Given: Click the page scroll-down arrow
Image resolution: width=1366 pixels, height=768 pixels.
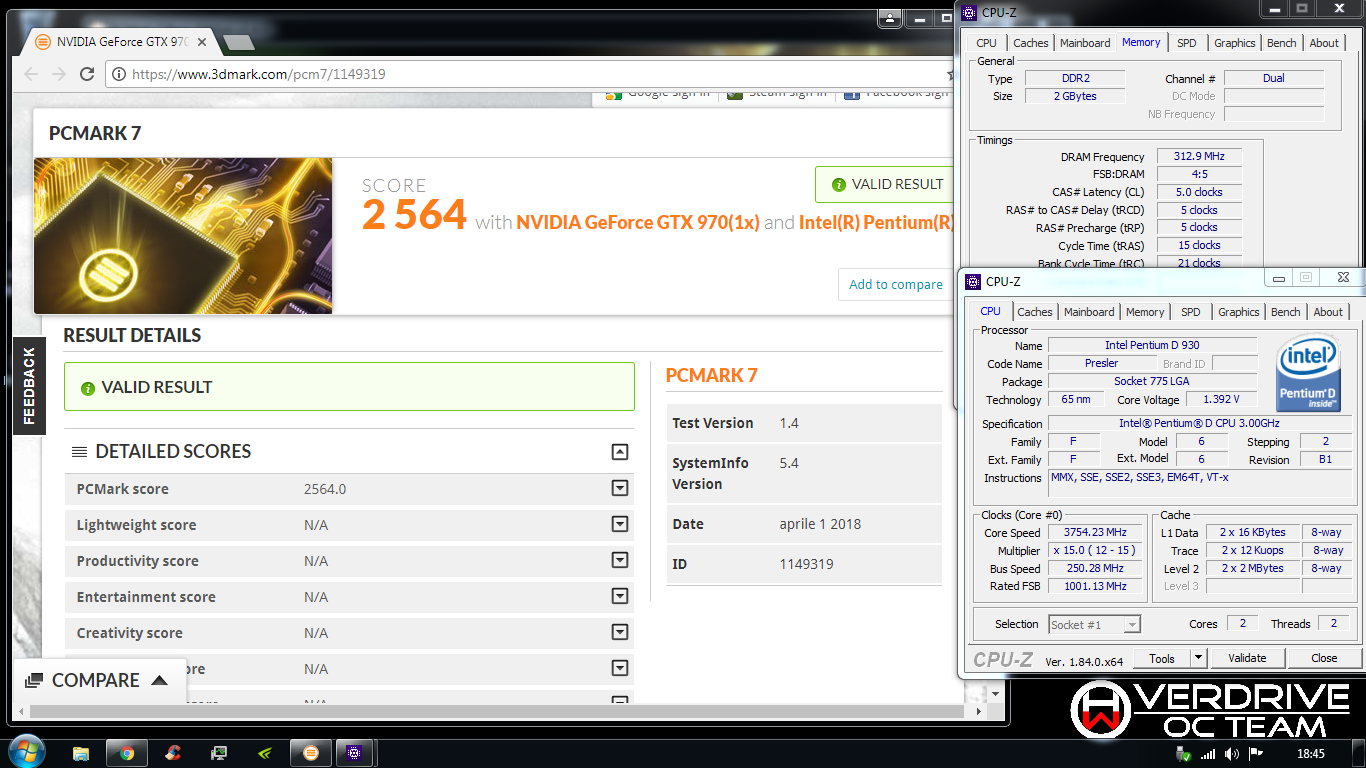Looking at the screenshot, I should 995,693.
